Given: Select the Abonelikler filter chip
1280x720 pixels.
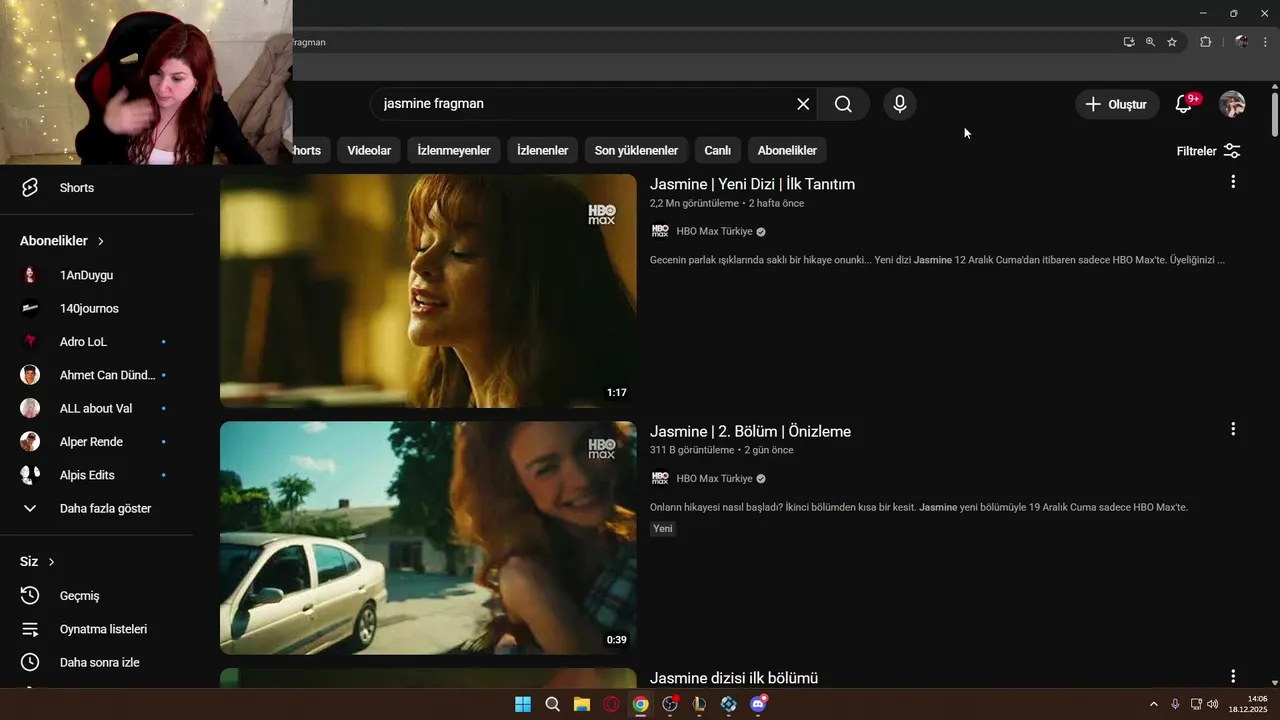Looking at the screenshot, I should coord(787,151).
